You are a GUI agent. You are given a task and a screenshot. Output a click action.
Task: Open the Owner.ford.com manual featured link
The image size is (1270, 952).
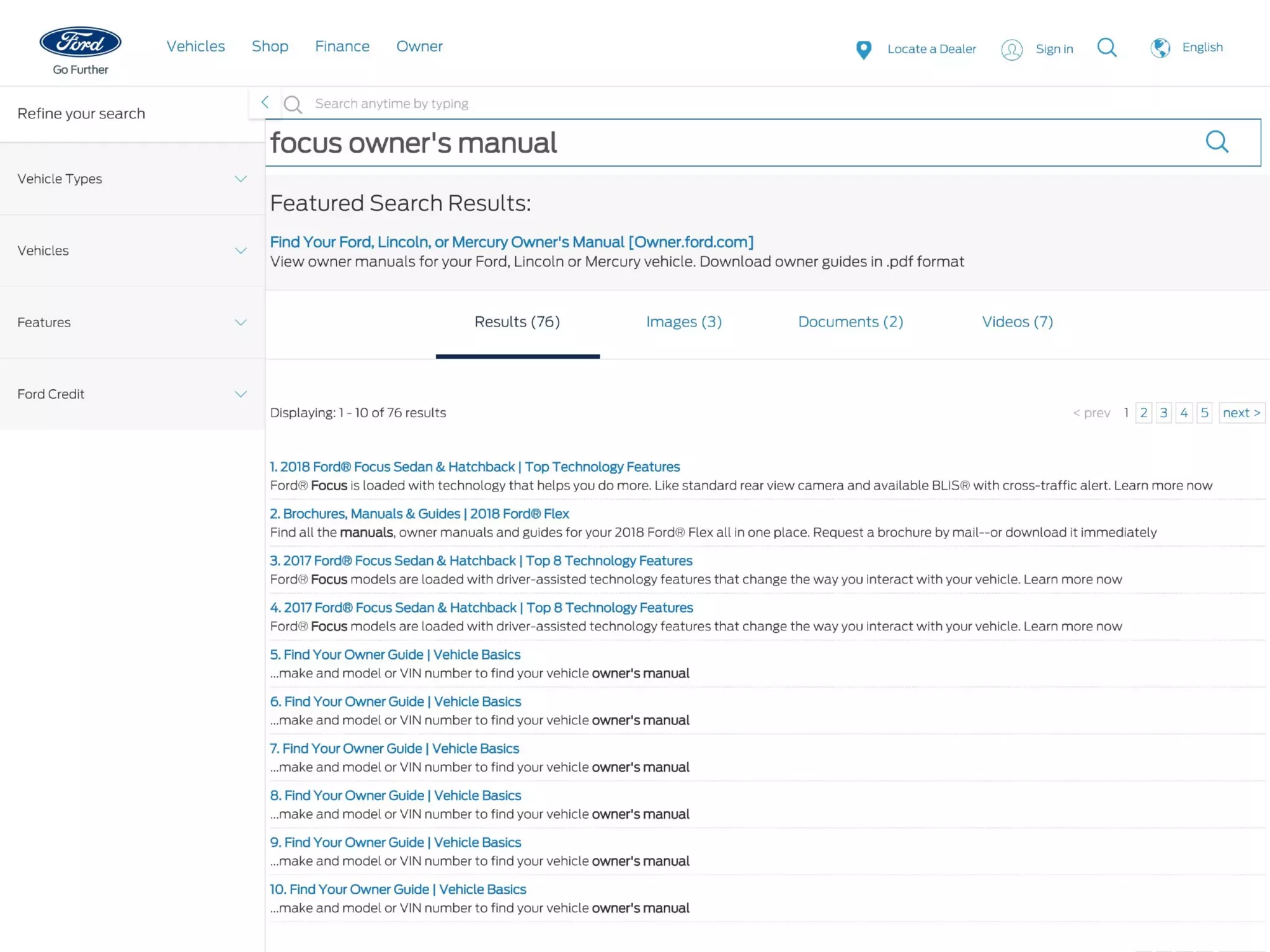pos(512,242)
